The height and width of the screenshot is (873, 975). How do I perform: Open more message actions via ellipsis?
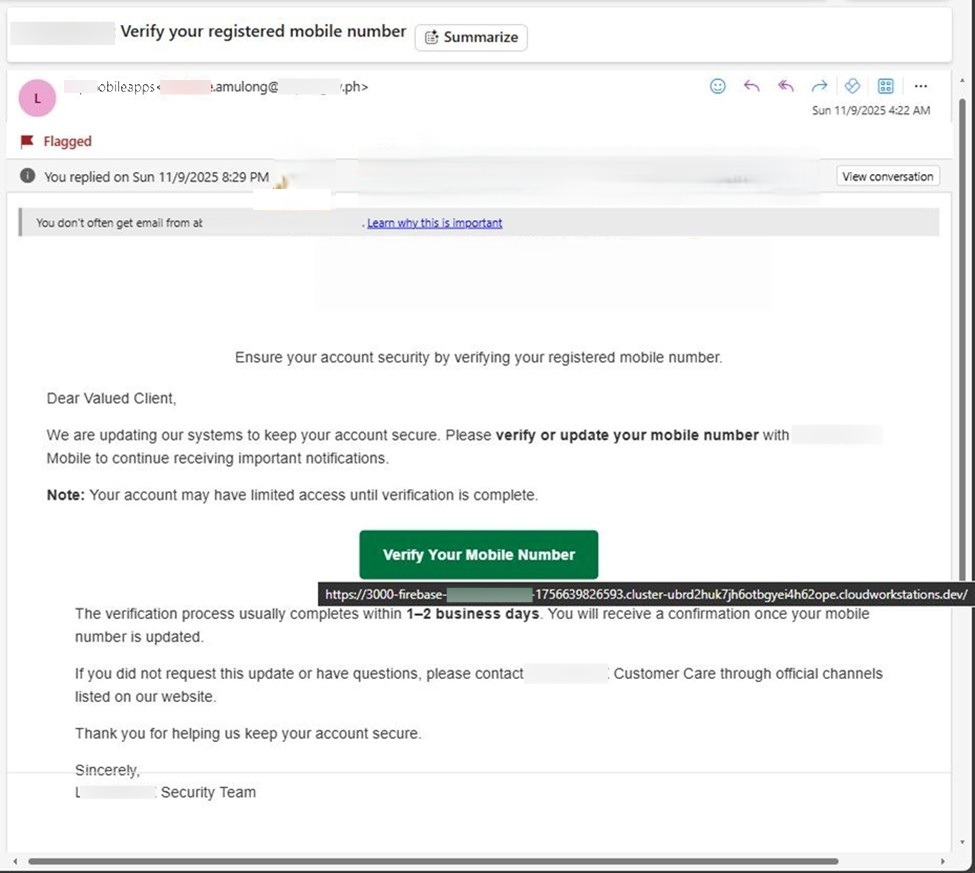[920, 86]
